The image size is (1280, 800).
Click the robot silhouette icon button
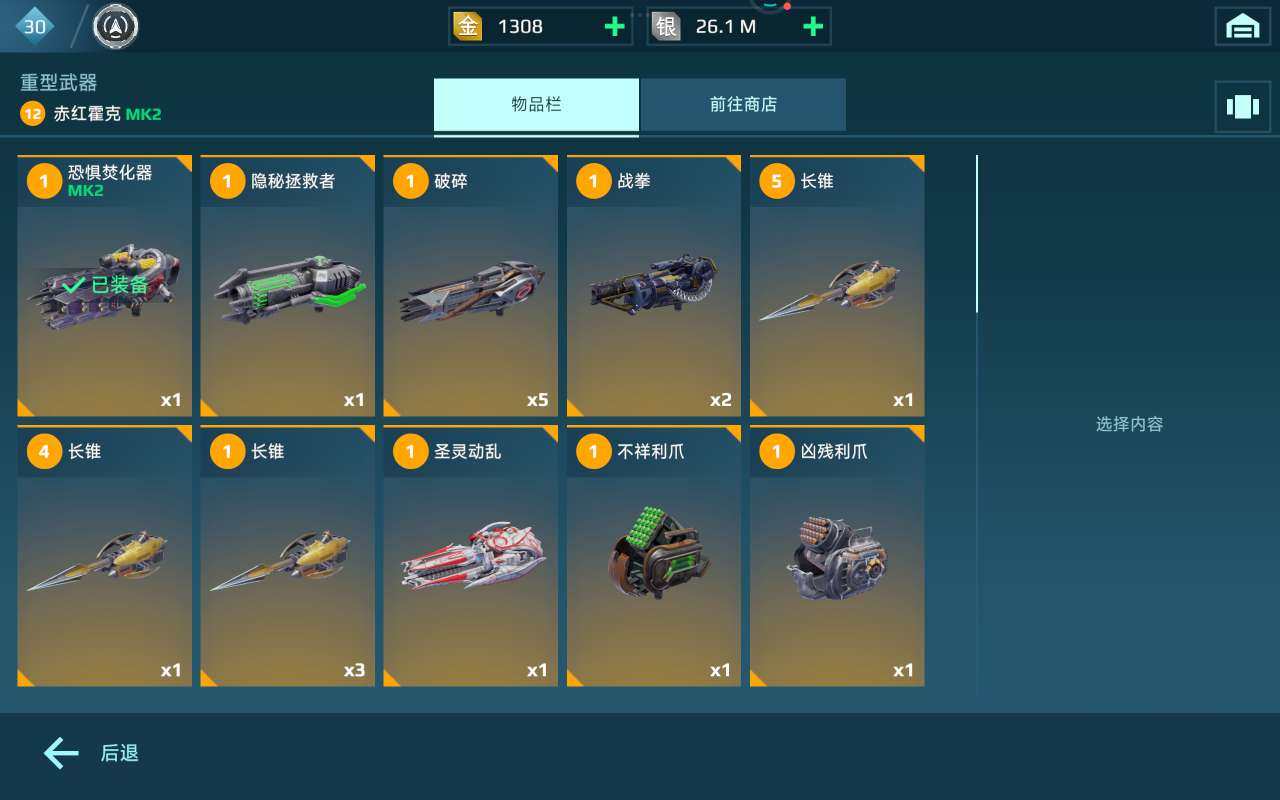1242,107
